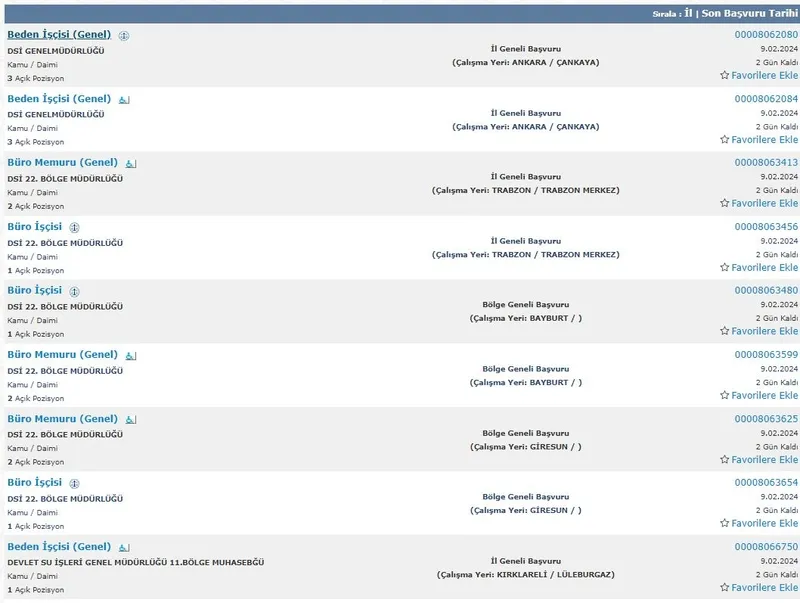Click the wheelchair icon beside Giresun Büro Memuru (Genel)
The width and height of the screenshot is (800, 603).
pyautogui.click(x=131, y=419)
